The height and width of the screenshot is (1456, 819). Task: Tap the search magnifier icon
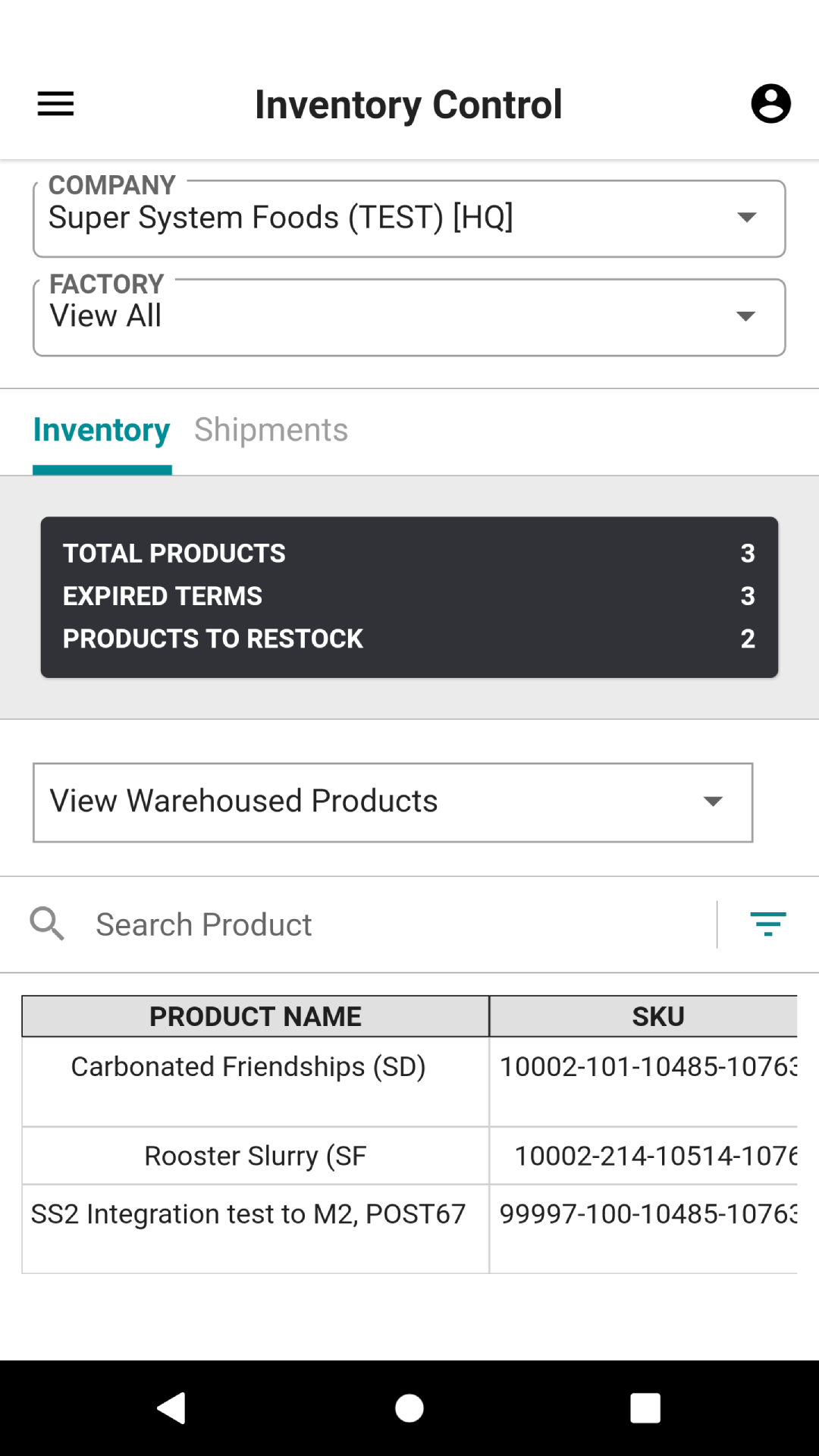click(x=47, y=924)
